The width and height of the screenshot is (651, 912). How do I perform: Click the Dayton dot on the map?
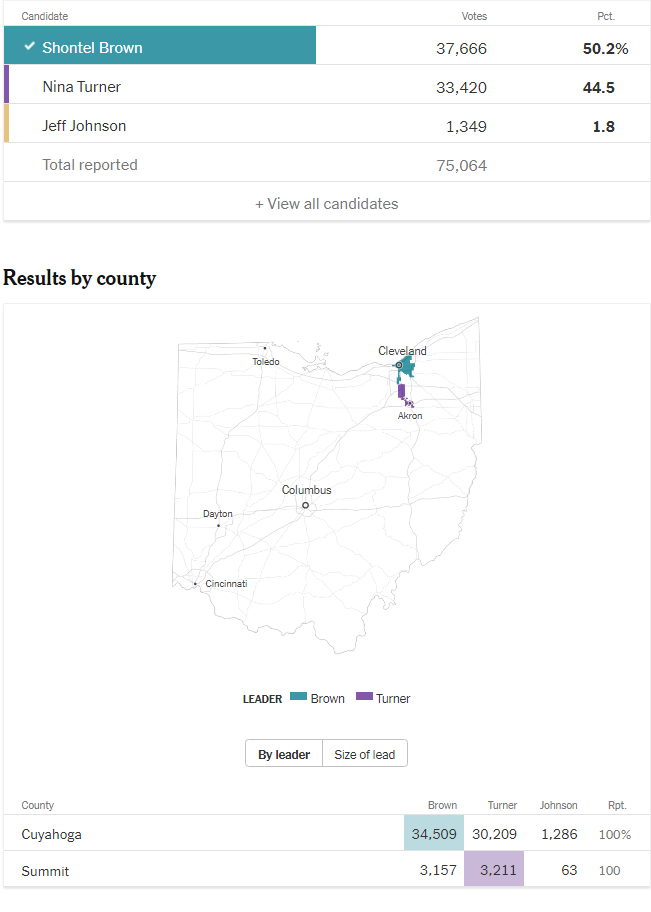(219, 526)
